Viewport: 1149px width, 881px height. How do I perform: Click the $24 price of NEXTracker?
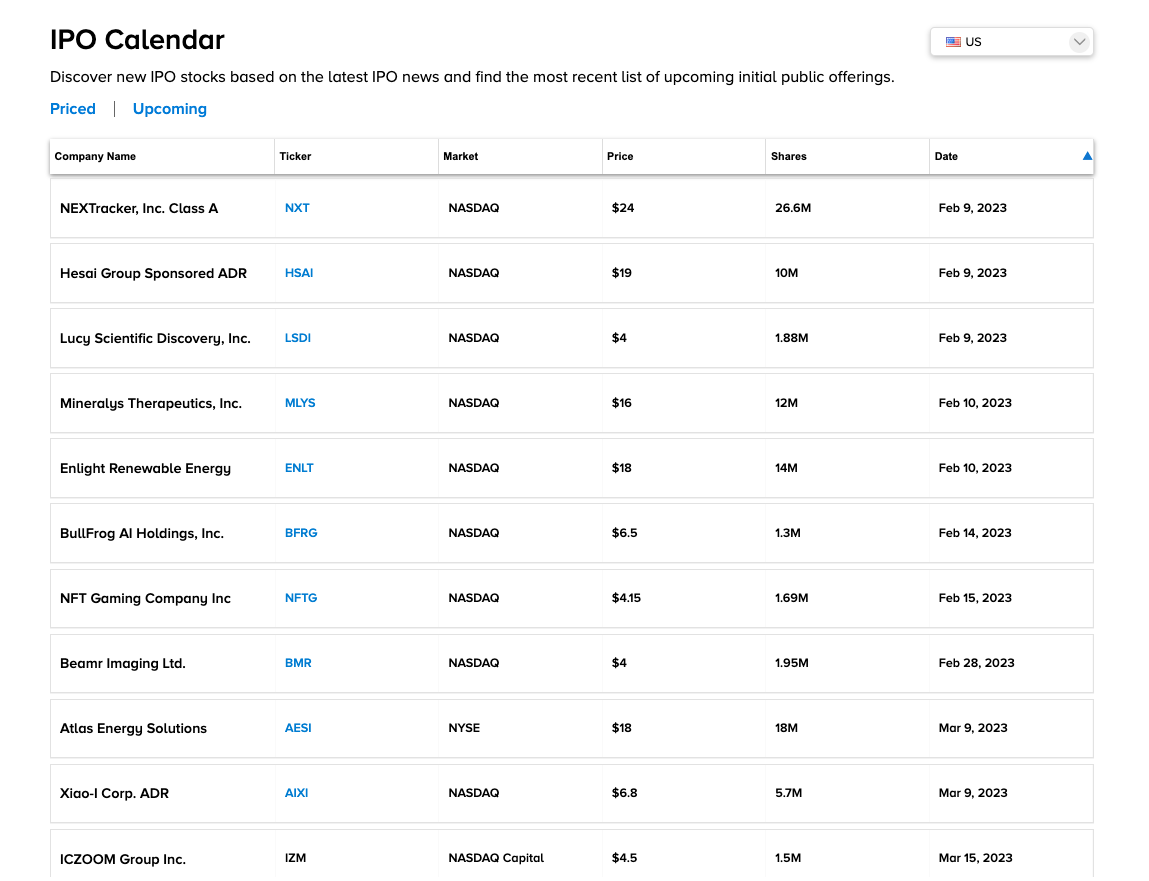pyautogui.click(x=623, y=208)
